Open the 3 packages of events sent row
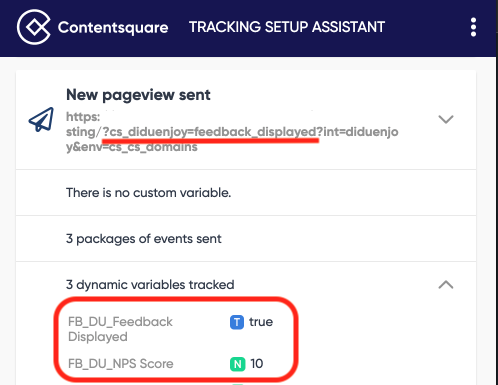Image resolution: width=498 pixels, height=385 pixels. 246,239
